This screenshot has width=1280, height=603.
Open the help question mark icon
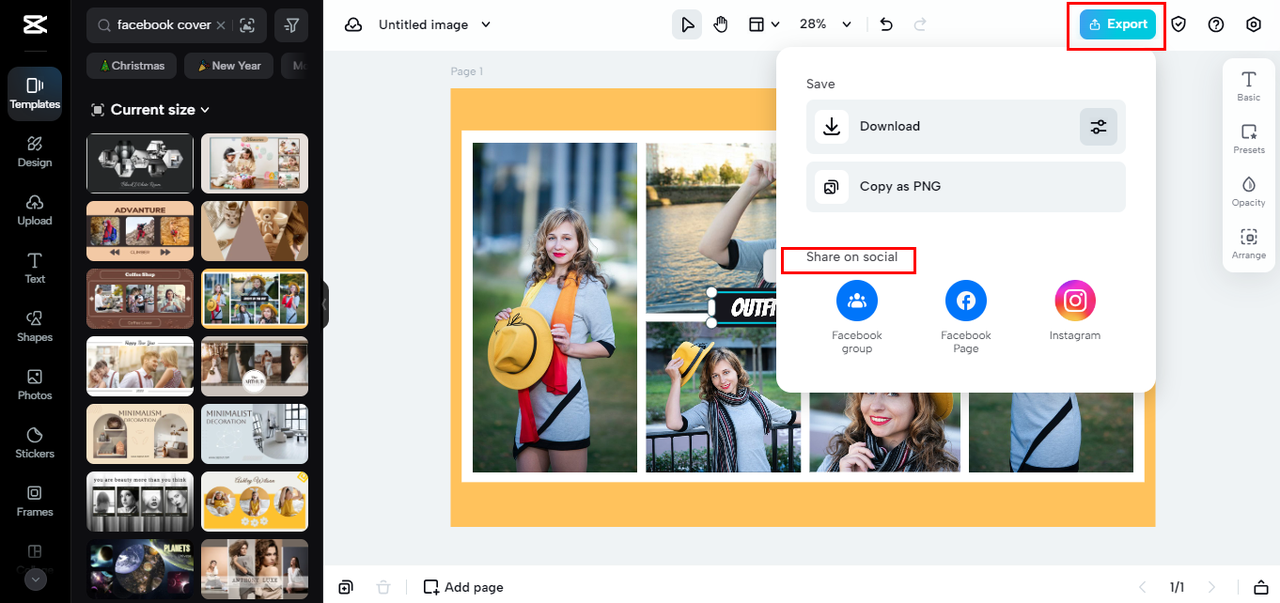(x=1216, y=25)
